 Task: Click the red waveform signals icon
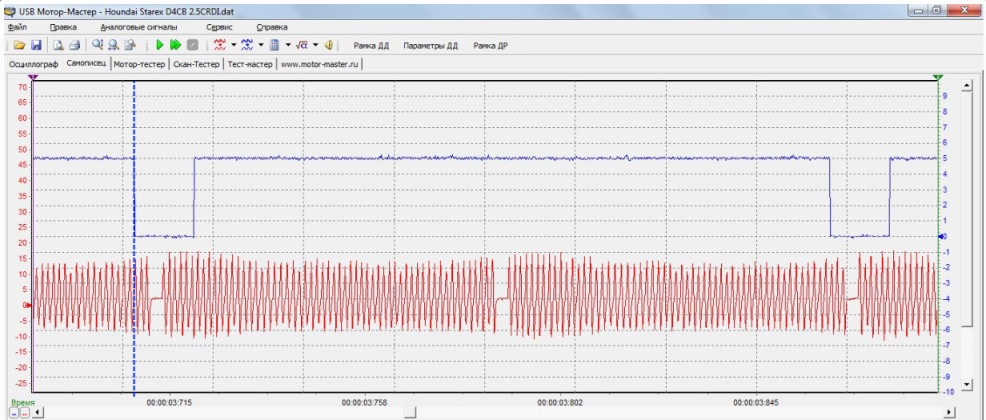click(x=219, y=45)
